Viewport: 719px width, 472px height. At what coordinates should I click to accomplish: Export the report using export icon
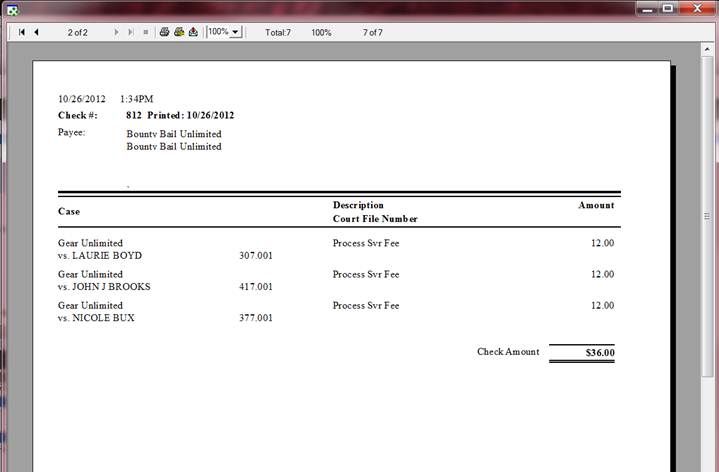[193, 32]
